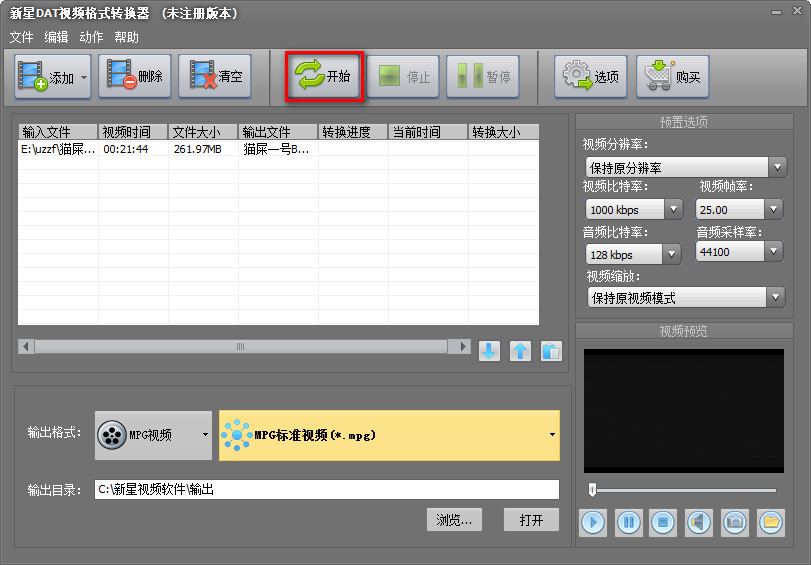The image size is (811, 565).
Task: Minimize the converter window
Action: [776, 12]
